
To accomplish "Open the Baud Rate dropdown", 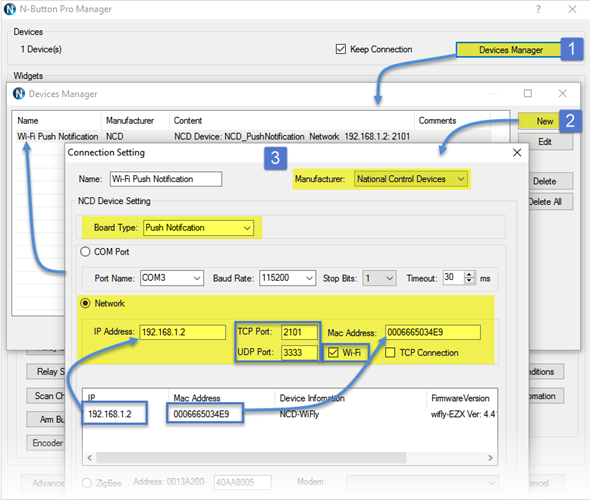I will [x=287, y=278].
